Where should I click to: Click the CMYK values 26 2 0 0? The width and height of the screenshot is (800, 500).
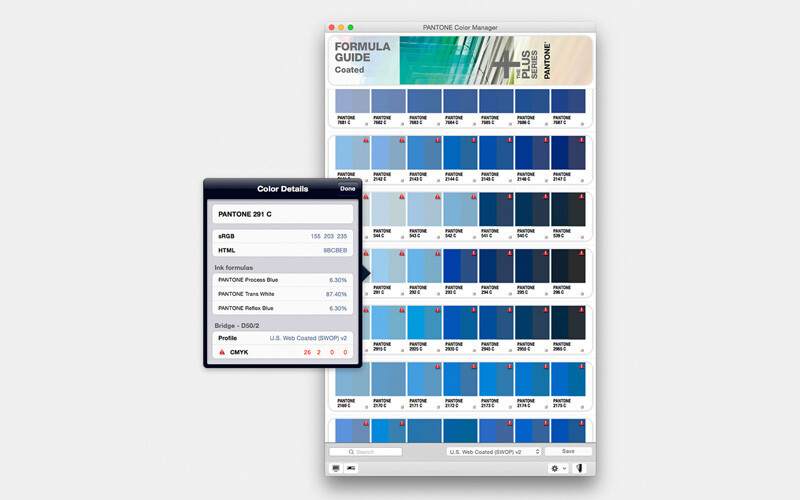tap(326, 353)
